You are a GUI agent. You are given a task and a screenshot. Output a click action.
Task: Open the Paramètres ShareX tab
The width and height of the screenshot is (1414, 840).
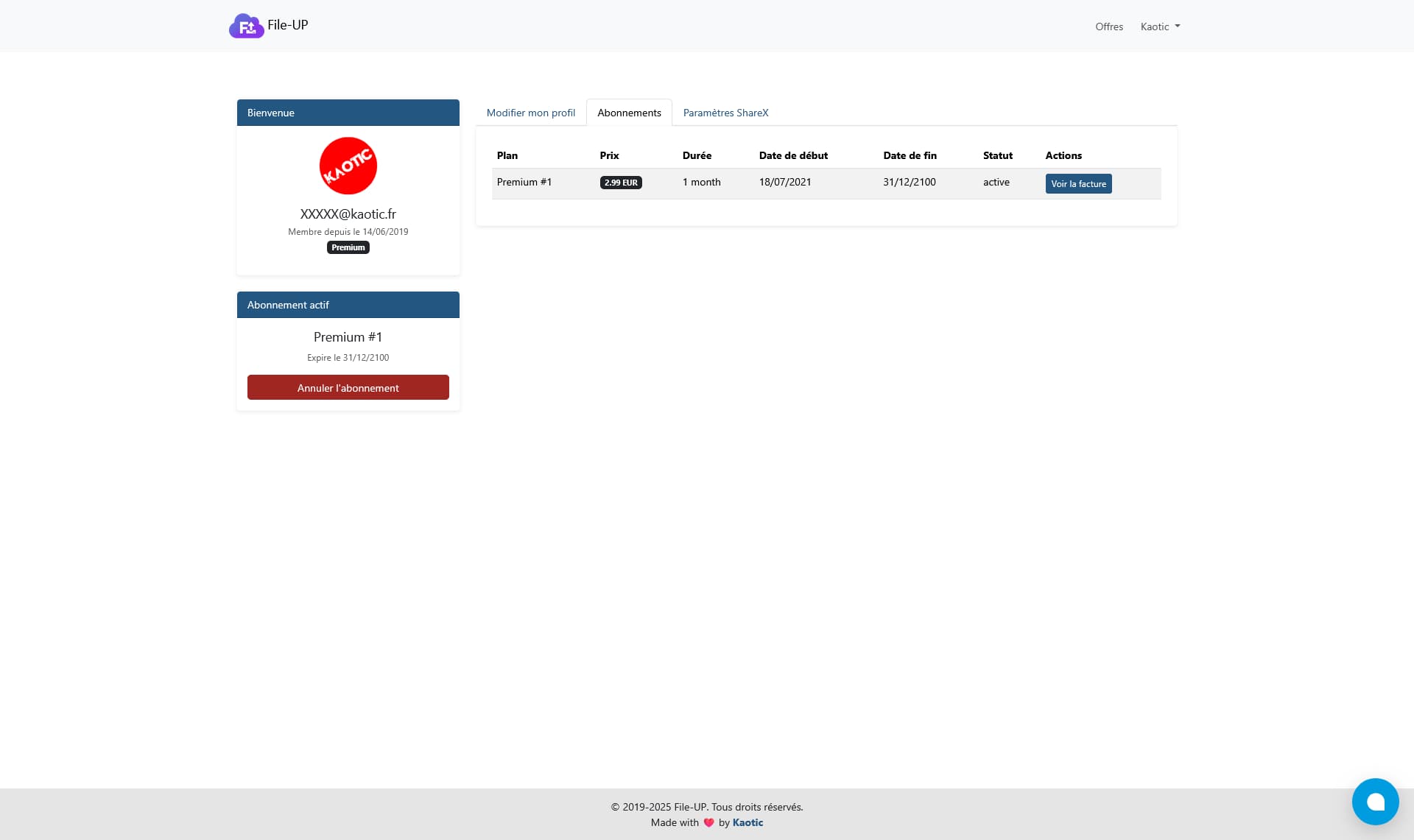[x=725, y=113]
